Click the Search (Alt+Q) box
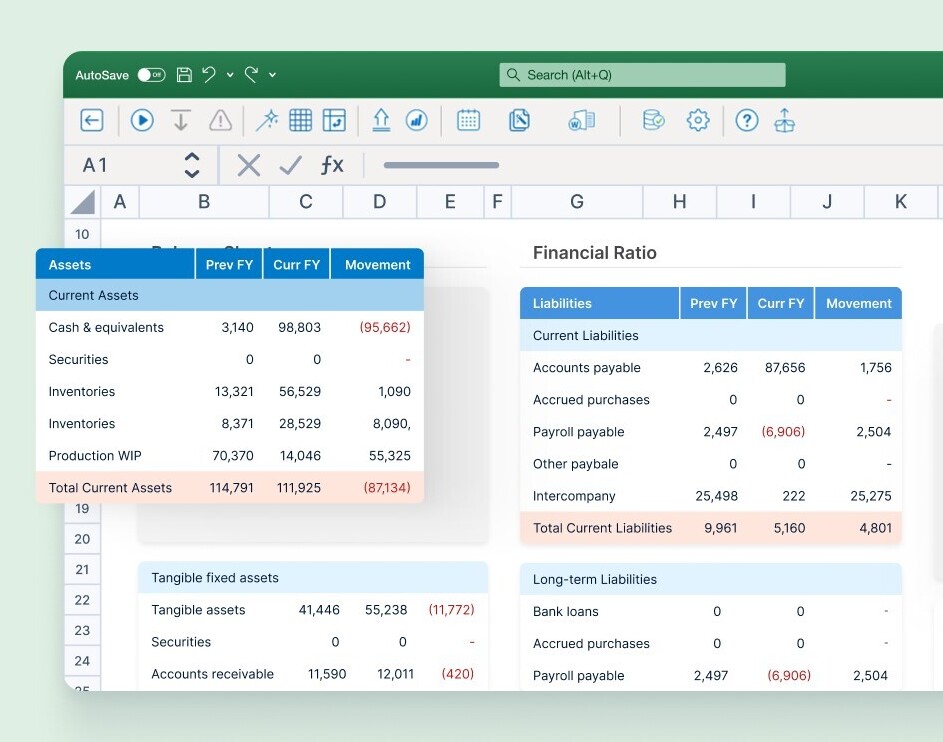 pos(642,75)
